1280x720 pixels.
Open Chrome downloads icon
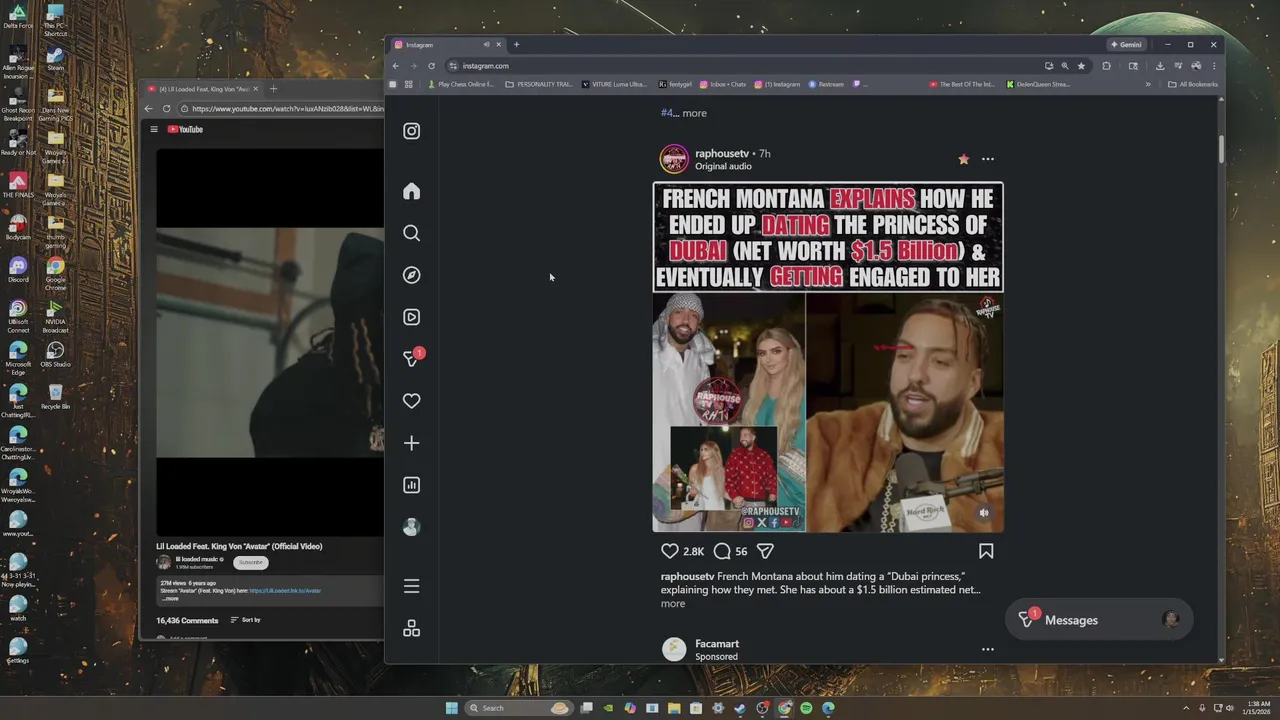coord(1159,66)
